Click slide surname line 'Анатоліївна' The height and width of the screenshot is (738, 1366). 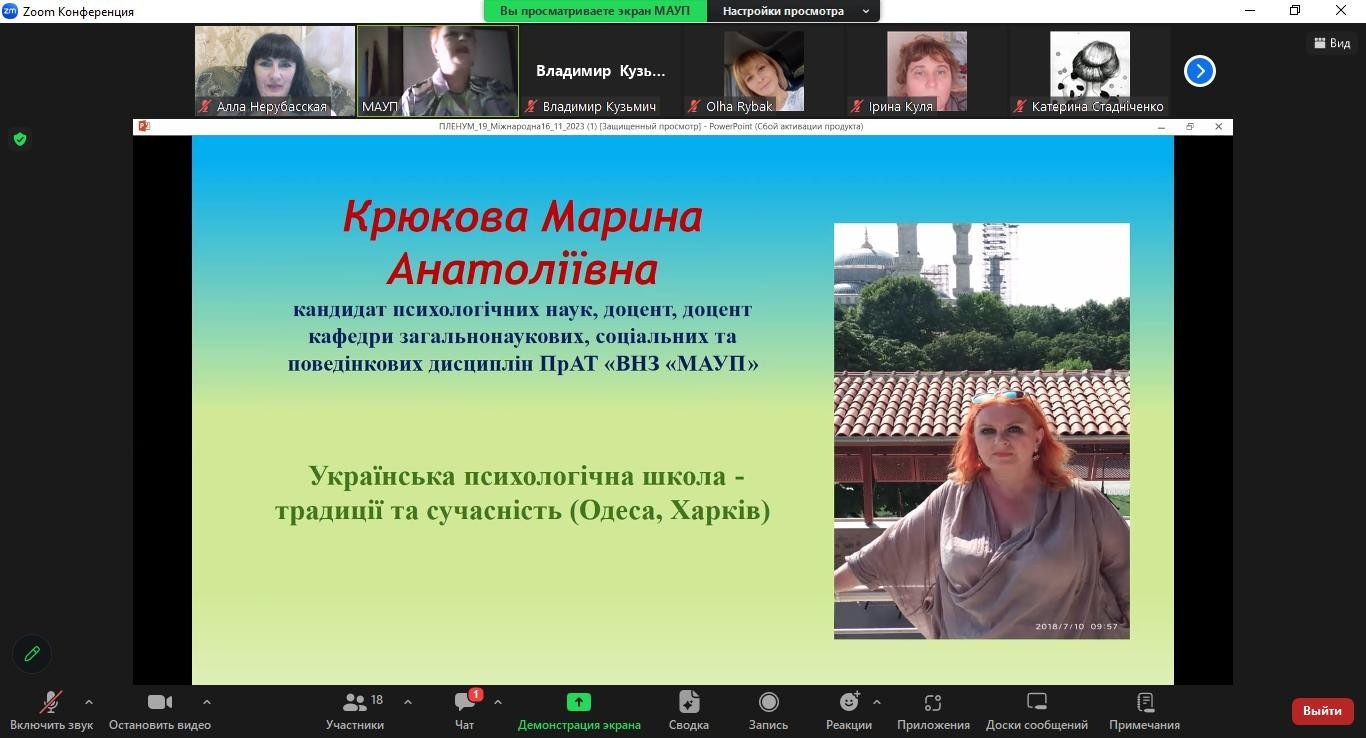[x=523, y=269]
